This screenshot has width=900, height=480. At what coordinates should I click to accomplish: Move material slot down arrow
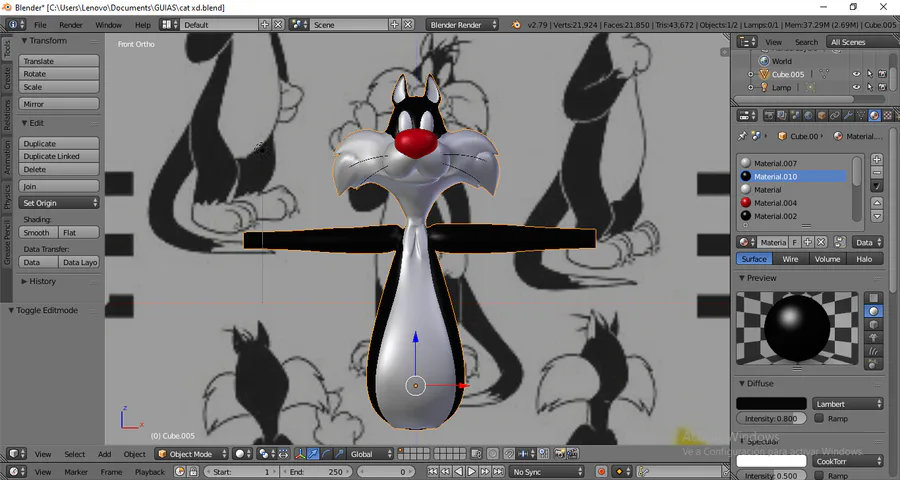[x=876, y=216]
